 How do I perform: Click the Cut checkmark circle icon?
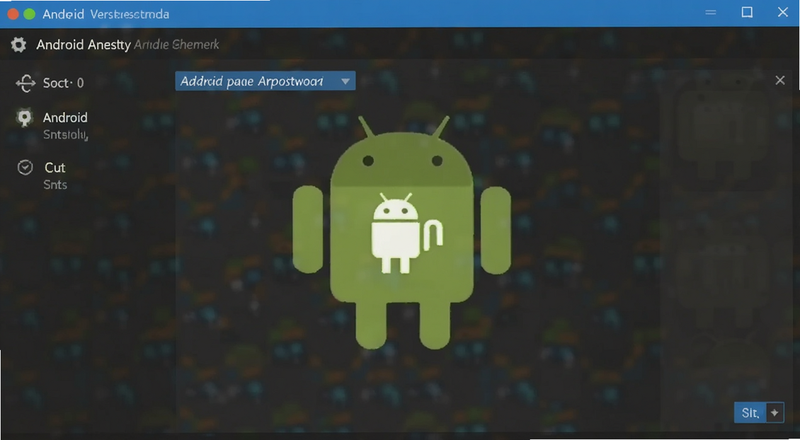point(25,167)
